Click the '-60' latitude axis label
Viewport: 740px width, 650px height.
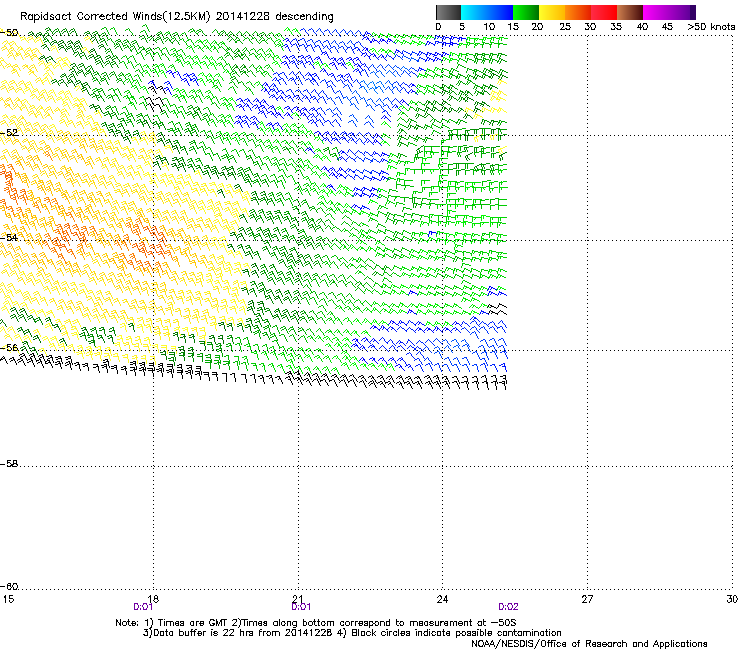(9, 586)
